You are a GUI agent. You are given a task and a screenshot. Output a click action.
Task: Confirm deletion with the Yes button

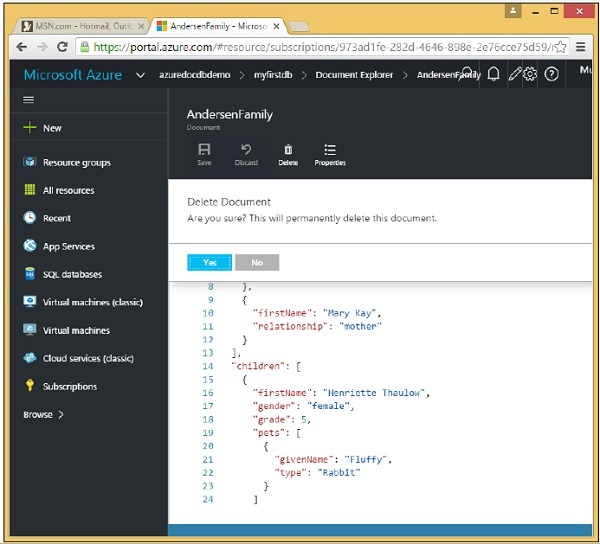[209, 262]
